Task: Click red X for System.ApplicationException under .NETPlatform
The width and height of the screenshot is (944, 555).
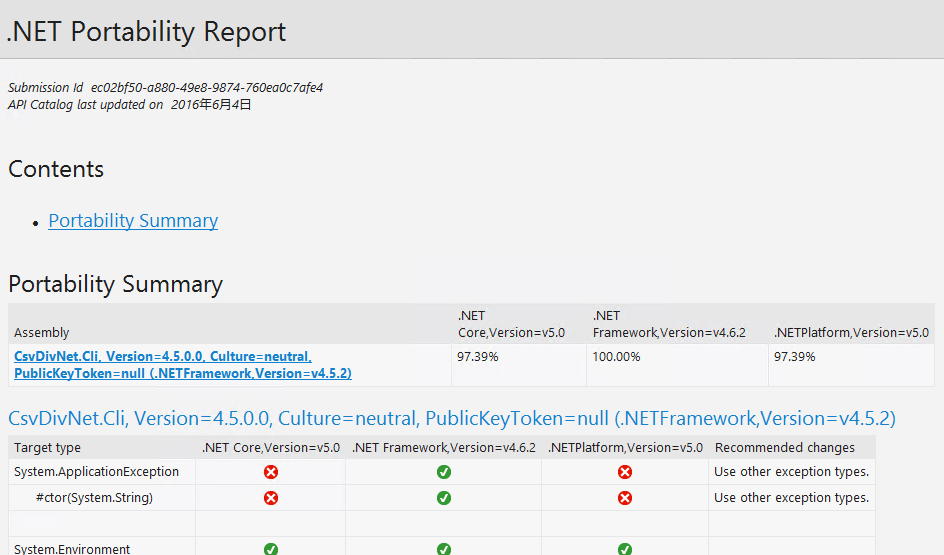Action: point(625,472)
